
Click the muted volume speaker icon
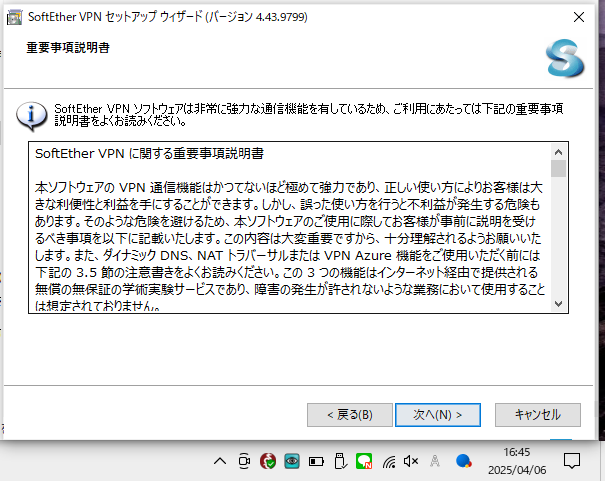(411, 461)
